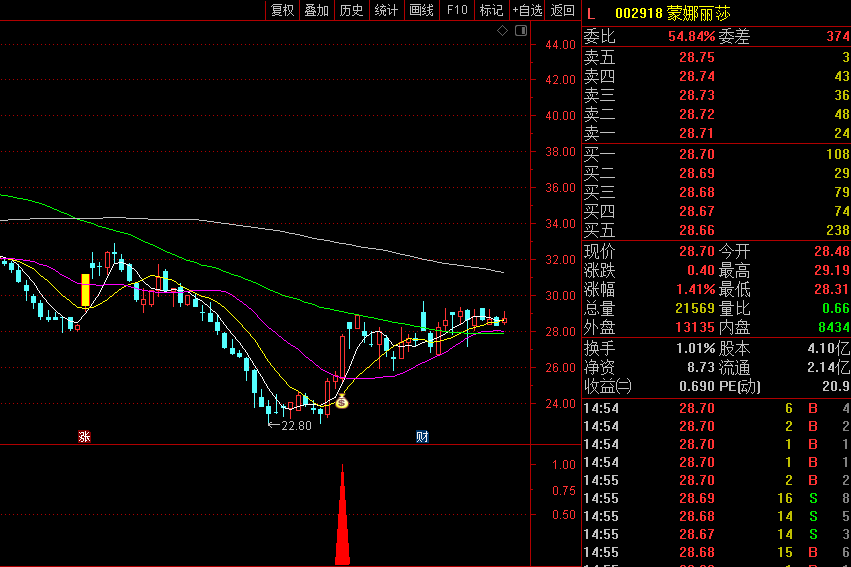Click the 最低 28.31 value
The width and height of the screenshot is (851, 567).
click(832, 290)
